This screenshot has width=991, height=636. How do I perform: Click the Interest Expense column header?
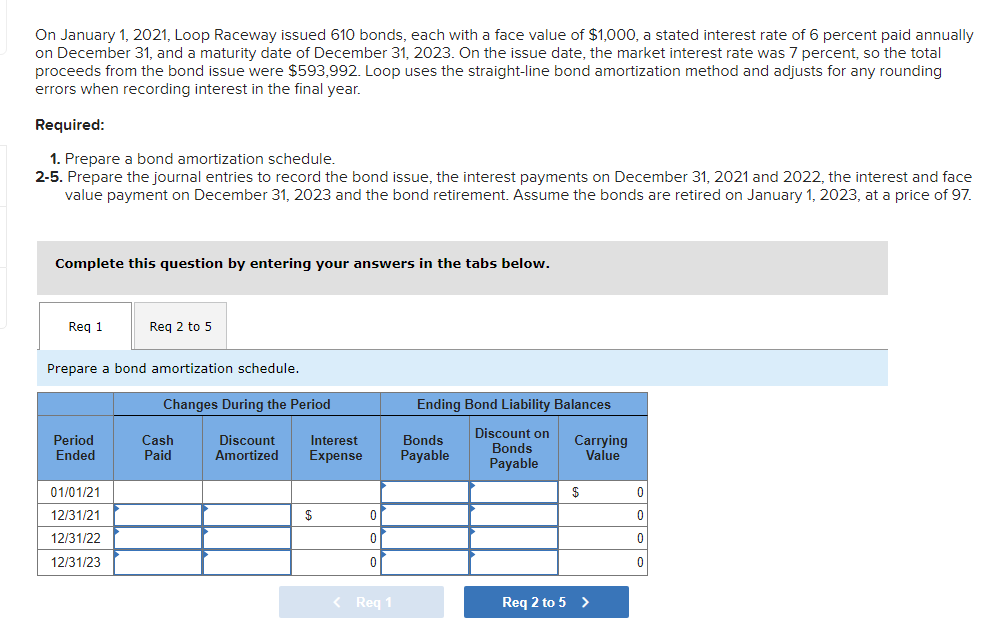[x=336, y=448]
